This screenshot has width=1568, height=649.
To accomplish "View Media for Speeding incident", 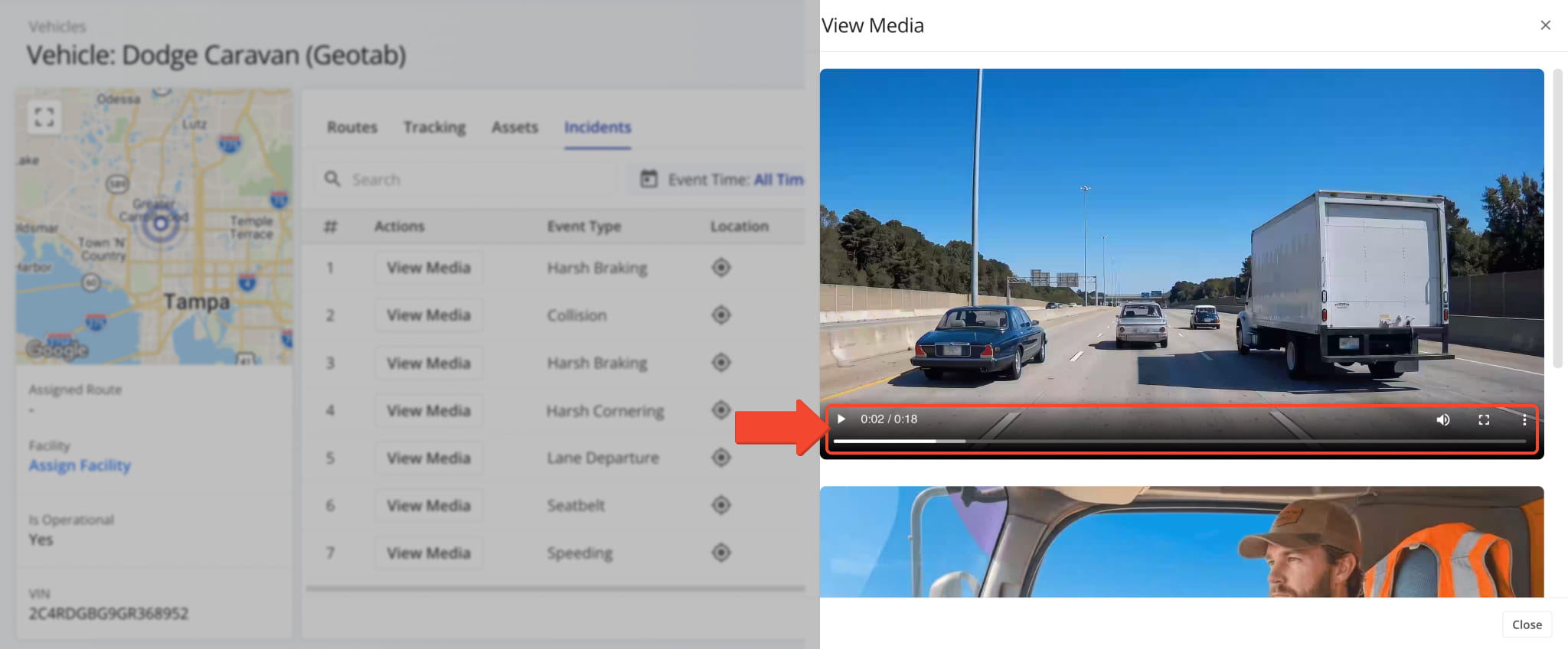I will point(429,553).
